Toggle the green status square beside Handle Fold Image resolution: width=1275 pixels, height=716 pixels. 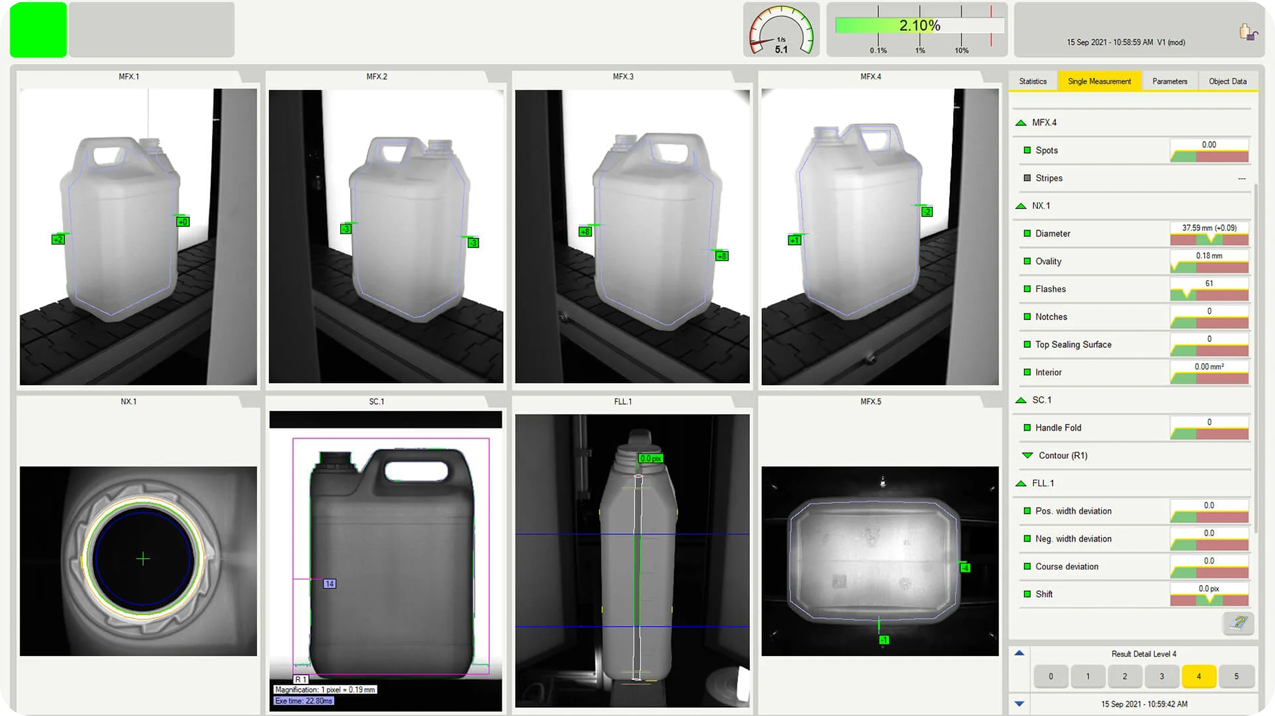tap(1026, 427)
